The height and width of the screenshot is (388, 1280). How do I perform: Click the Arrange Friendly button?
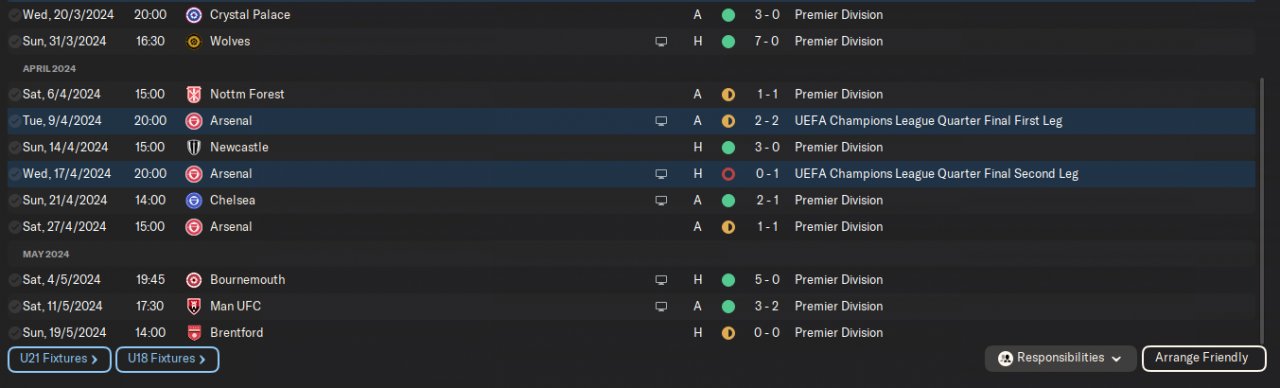click(1203, 358)
